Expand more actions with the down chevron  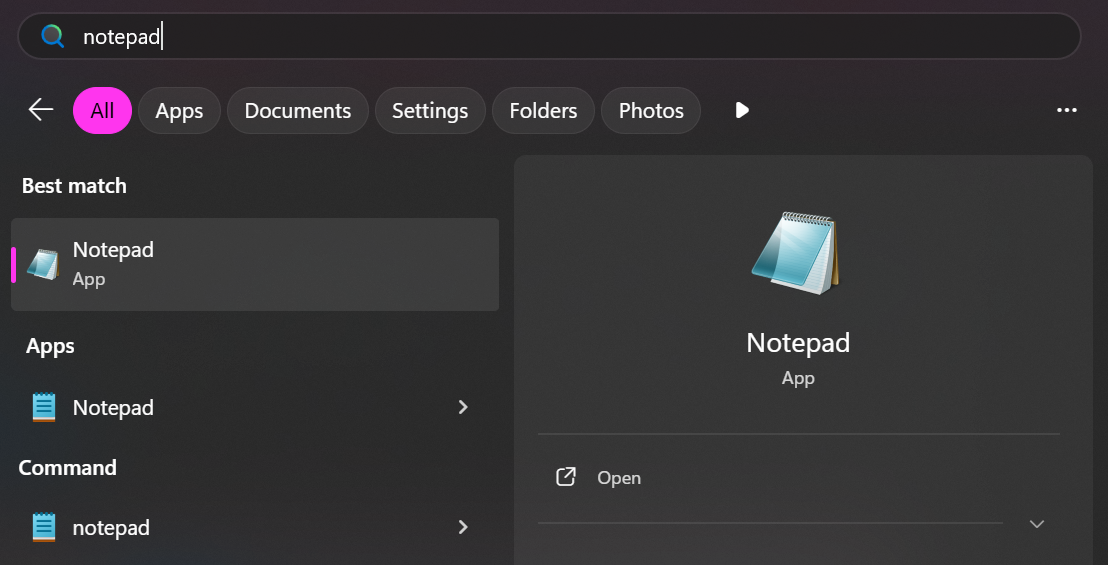(1037, 524)
